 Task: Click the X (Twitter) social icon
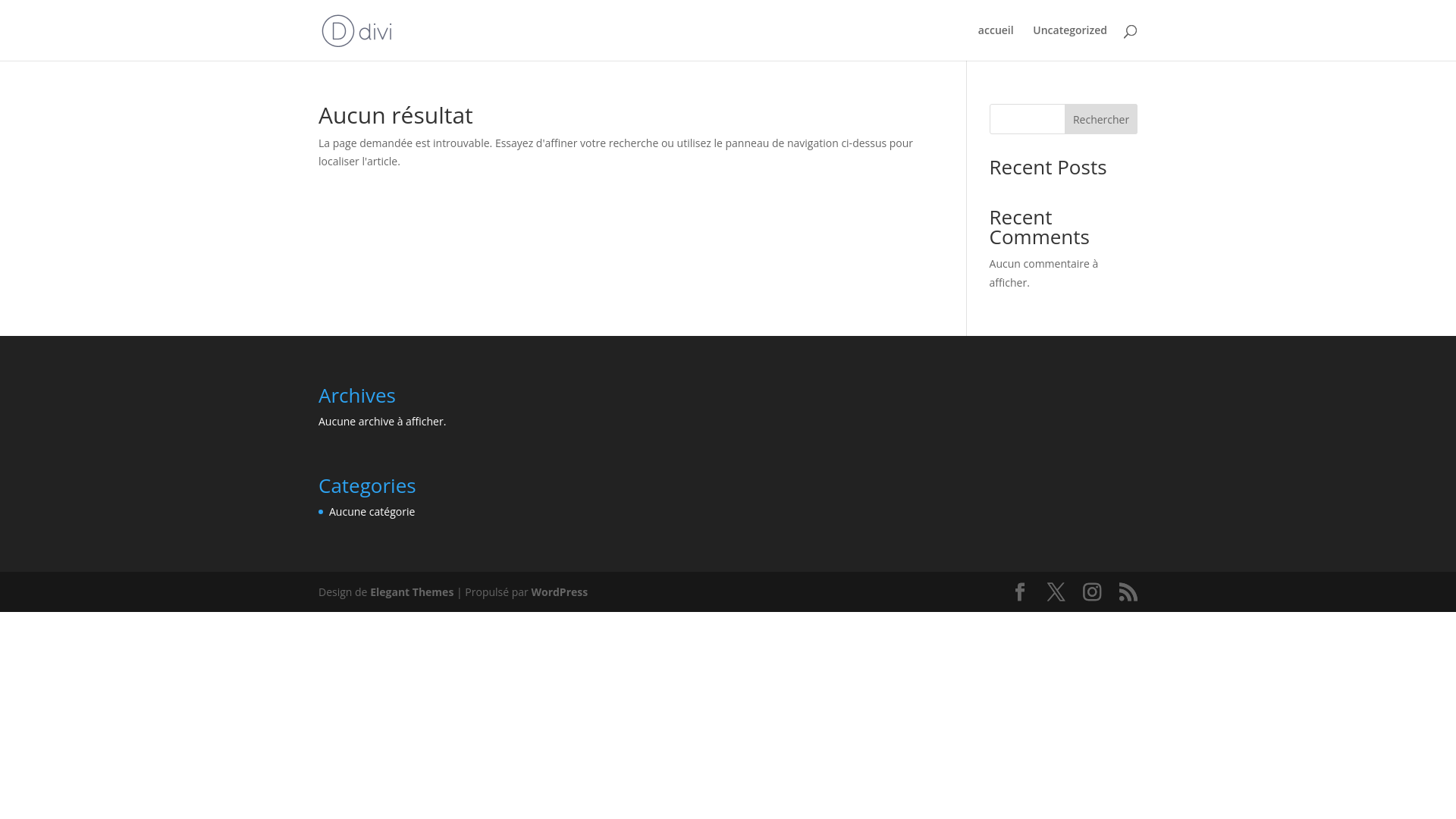1056,591
